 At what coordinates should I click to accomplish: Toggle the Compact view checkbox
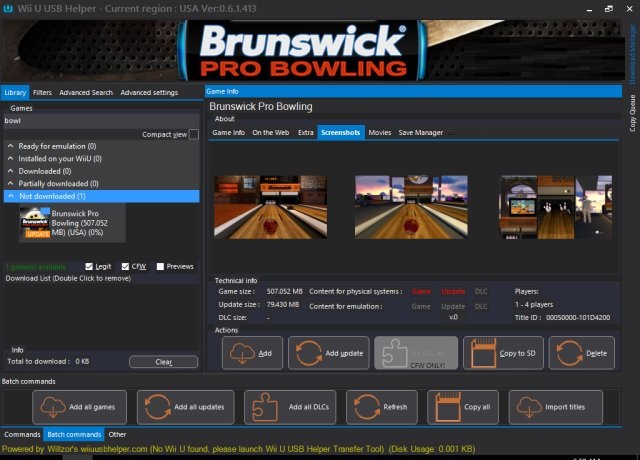tap(194, 134)
